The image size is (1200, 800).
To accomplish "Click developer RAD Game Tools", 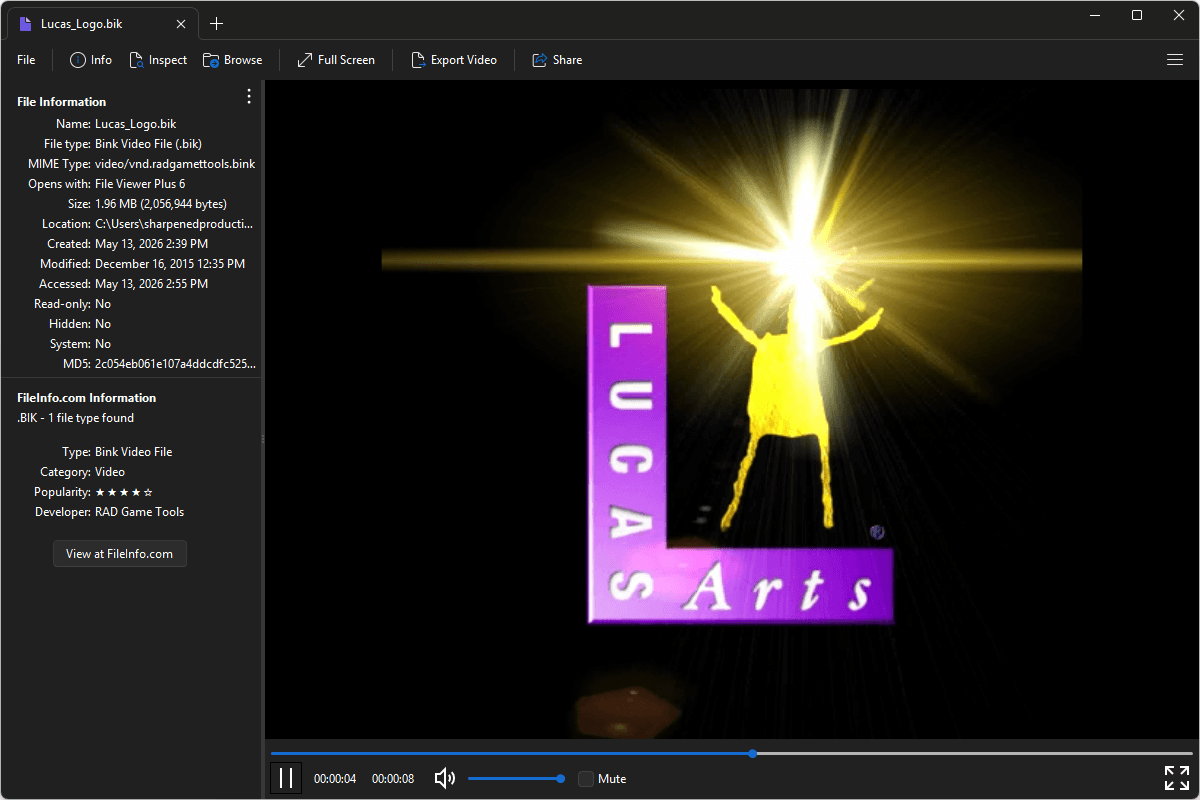I will tap(140, 512).
